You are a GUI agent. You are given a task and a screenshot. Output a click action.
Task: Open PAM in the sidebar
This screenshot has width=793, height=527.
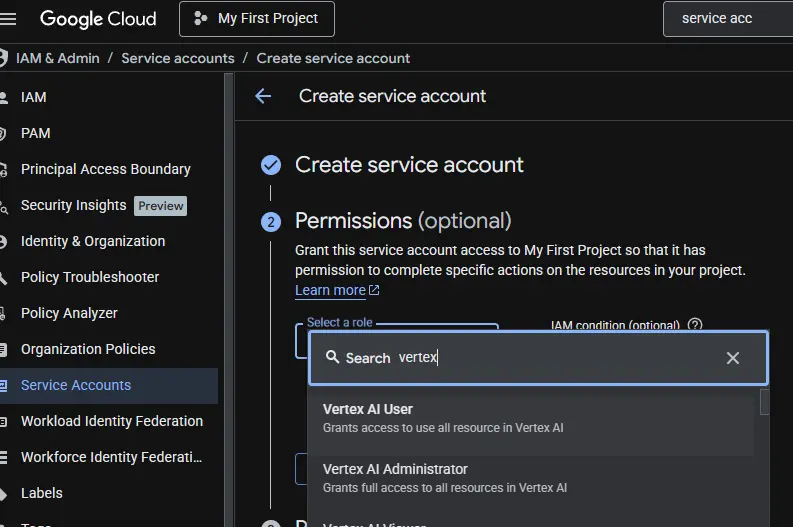point(35,133)
